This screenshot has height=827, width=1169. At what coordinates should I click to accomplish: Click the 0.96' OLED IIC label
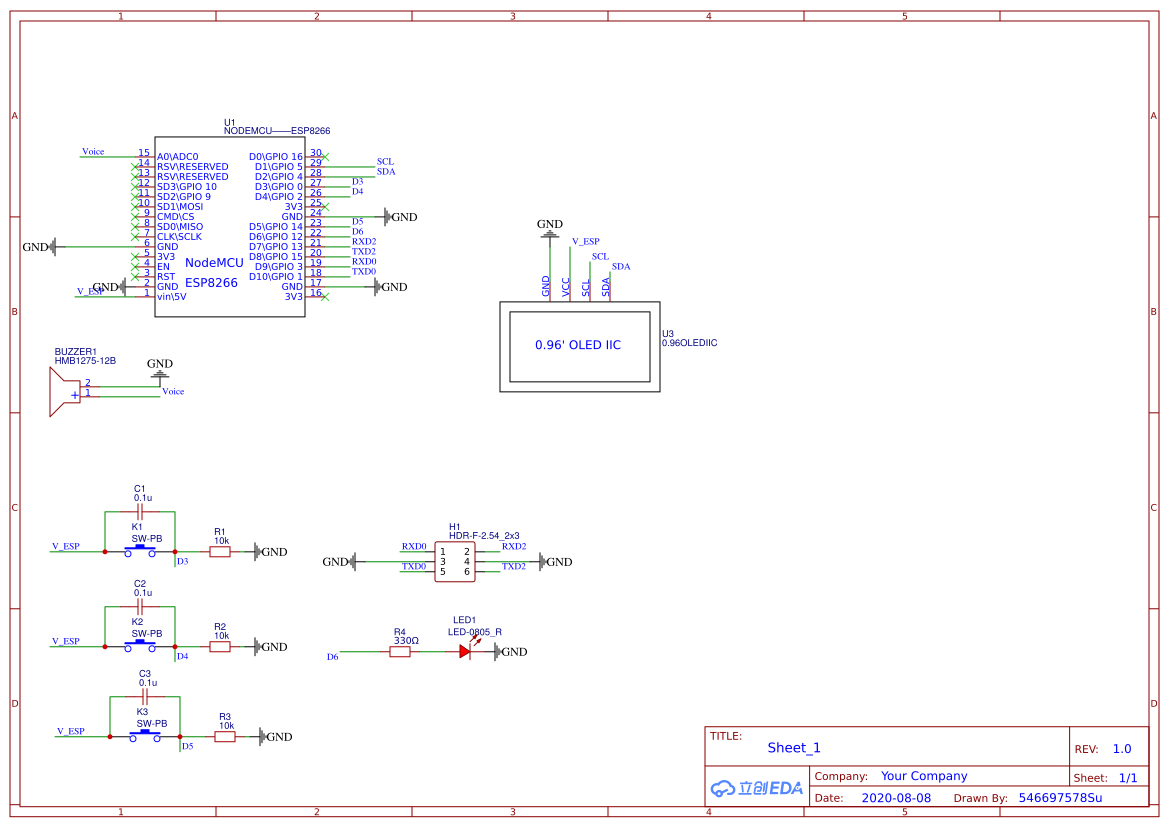(x=578, y=345)
